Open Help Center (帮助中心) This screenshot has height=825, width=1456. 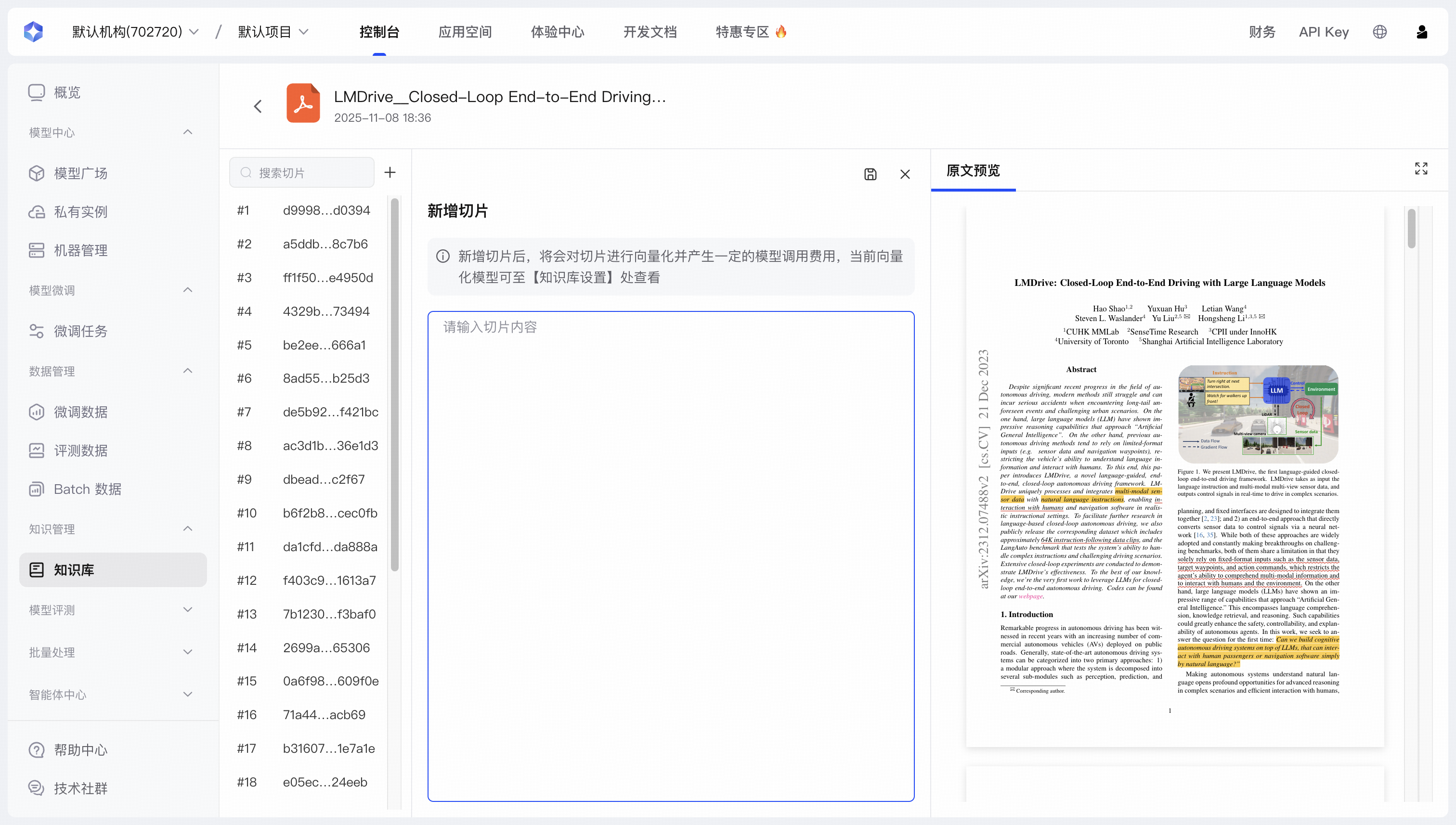click(x=80, y=749)
